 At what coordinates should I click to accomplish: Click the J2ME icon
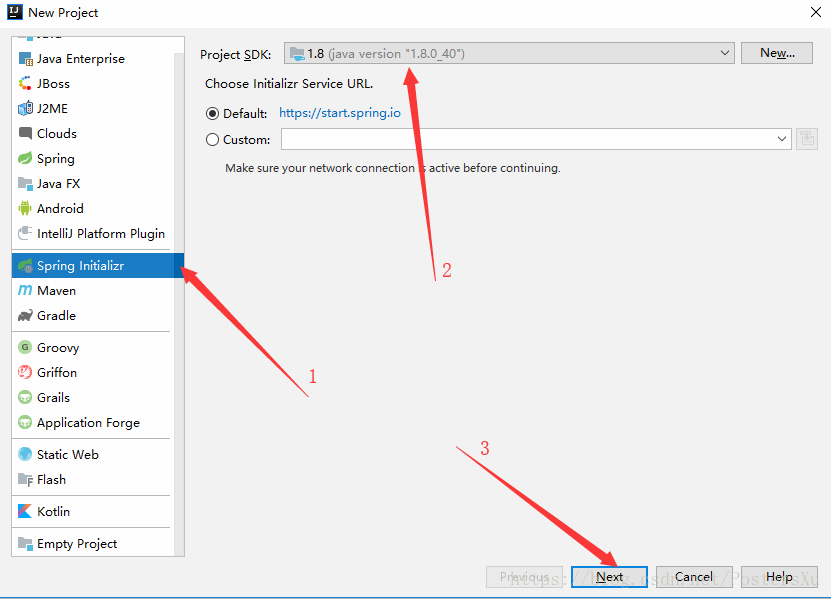coord(25,109)
